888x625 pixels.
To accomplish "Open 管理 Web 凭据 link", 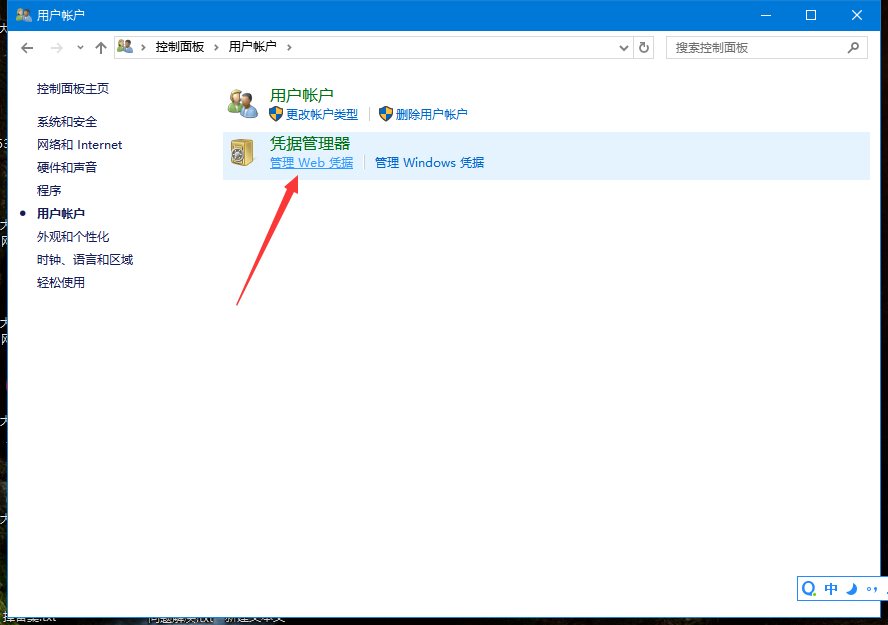I will 311,162.
